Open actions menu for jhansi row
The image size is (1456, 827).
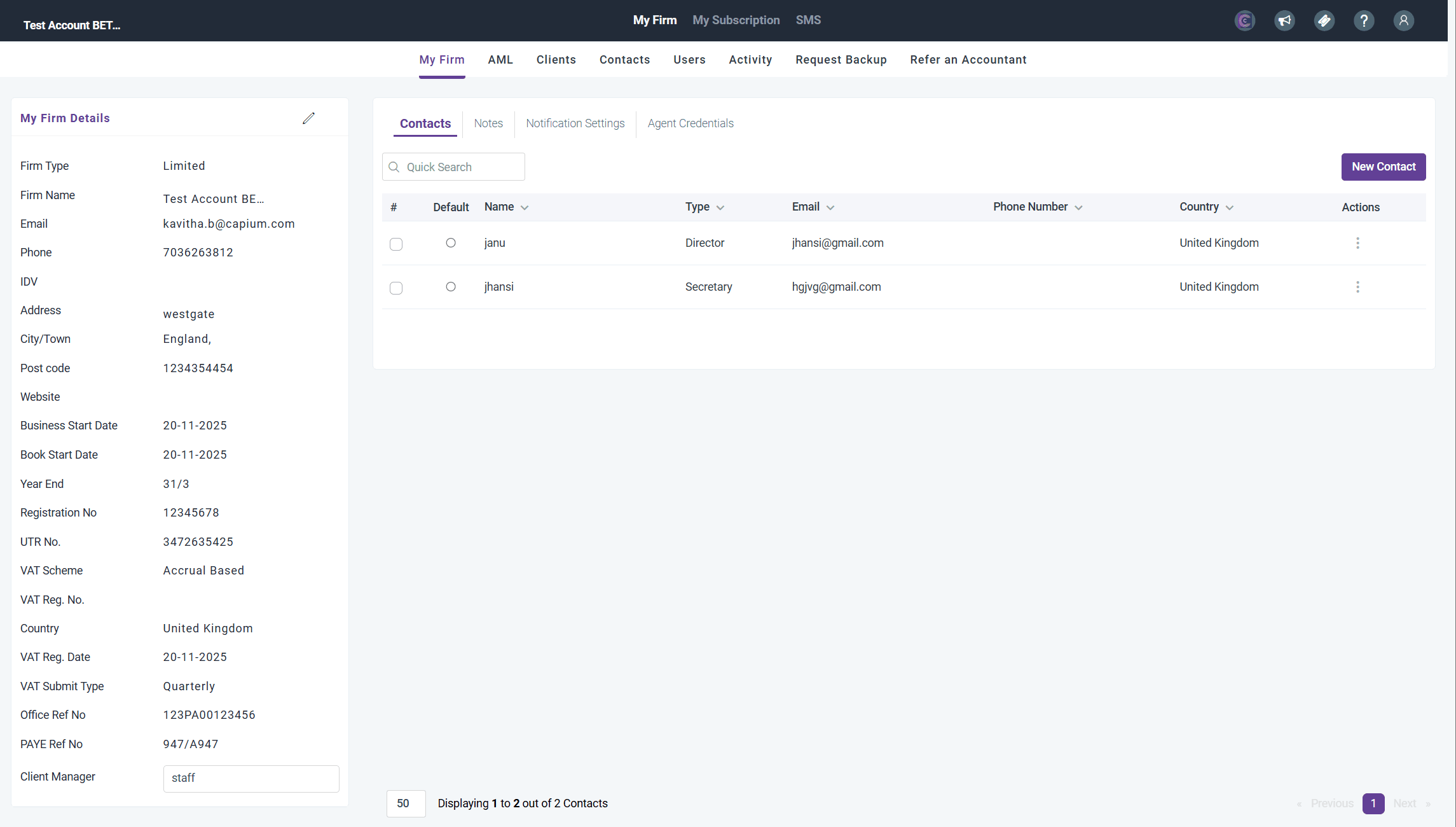click(x=1357, y=287)
